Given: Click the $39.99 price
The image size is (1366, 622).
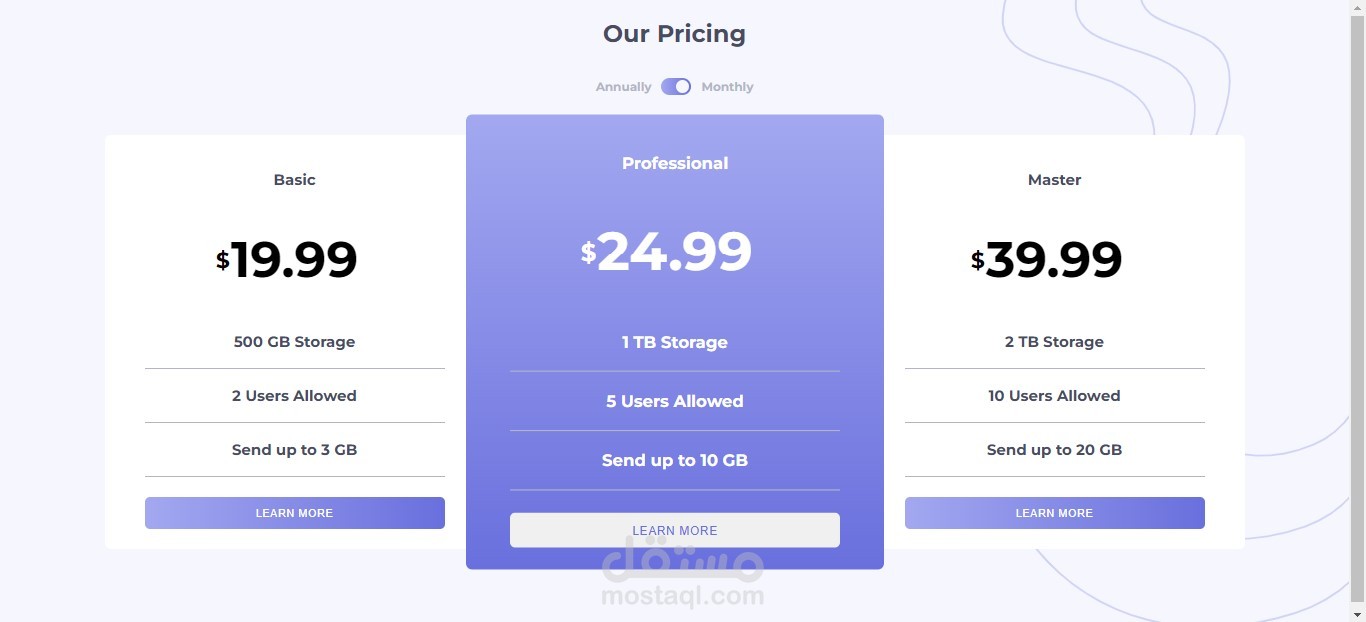Looking at the screenshot, I should (1047, 259).
